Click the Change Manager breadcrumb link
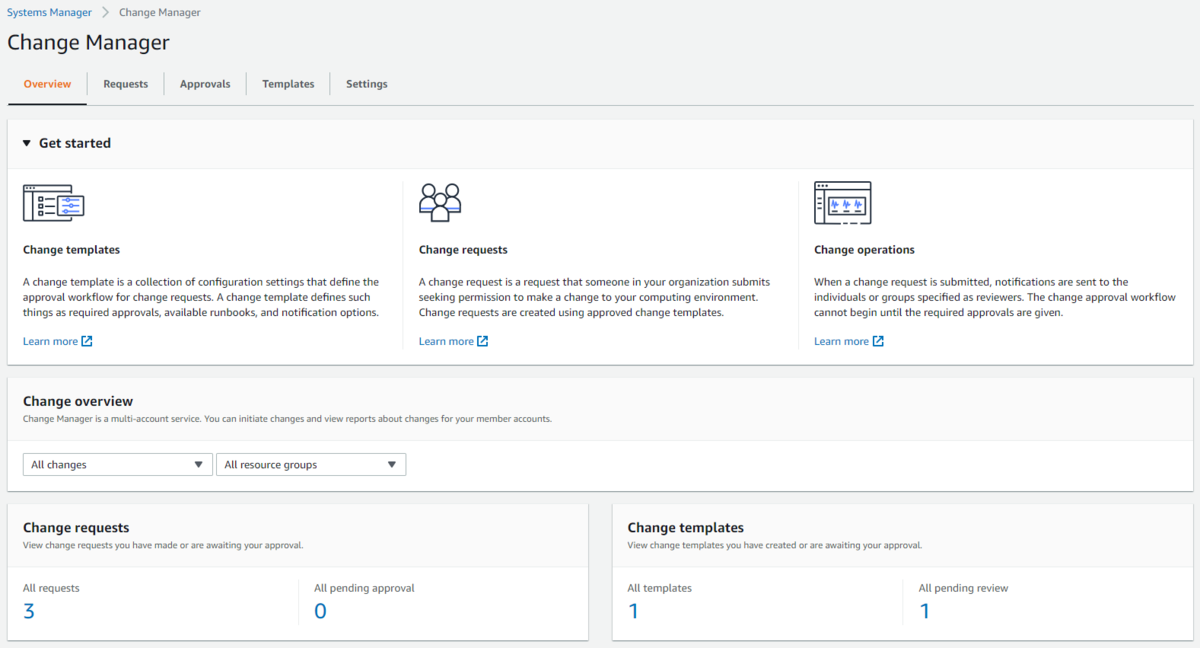 pos(159,12)
